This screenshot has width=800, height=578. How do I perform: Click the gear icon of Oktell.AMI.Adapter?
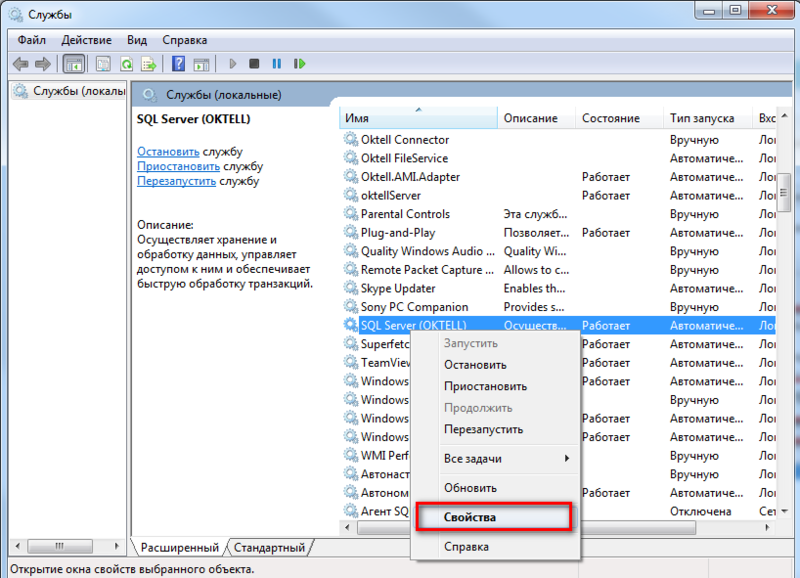point(351,177)
